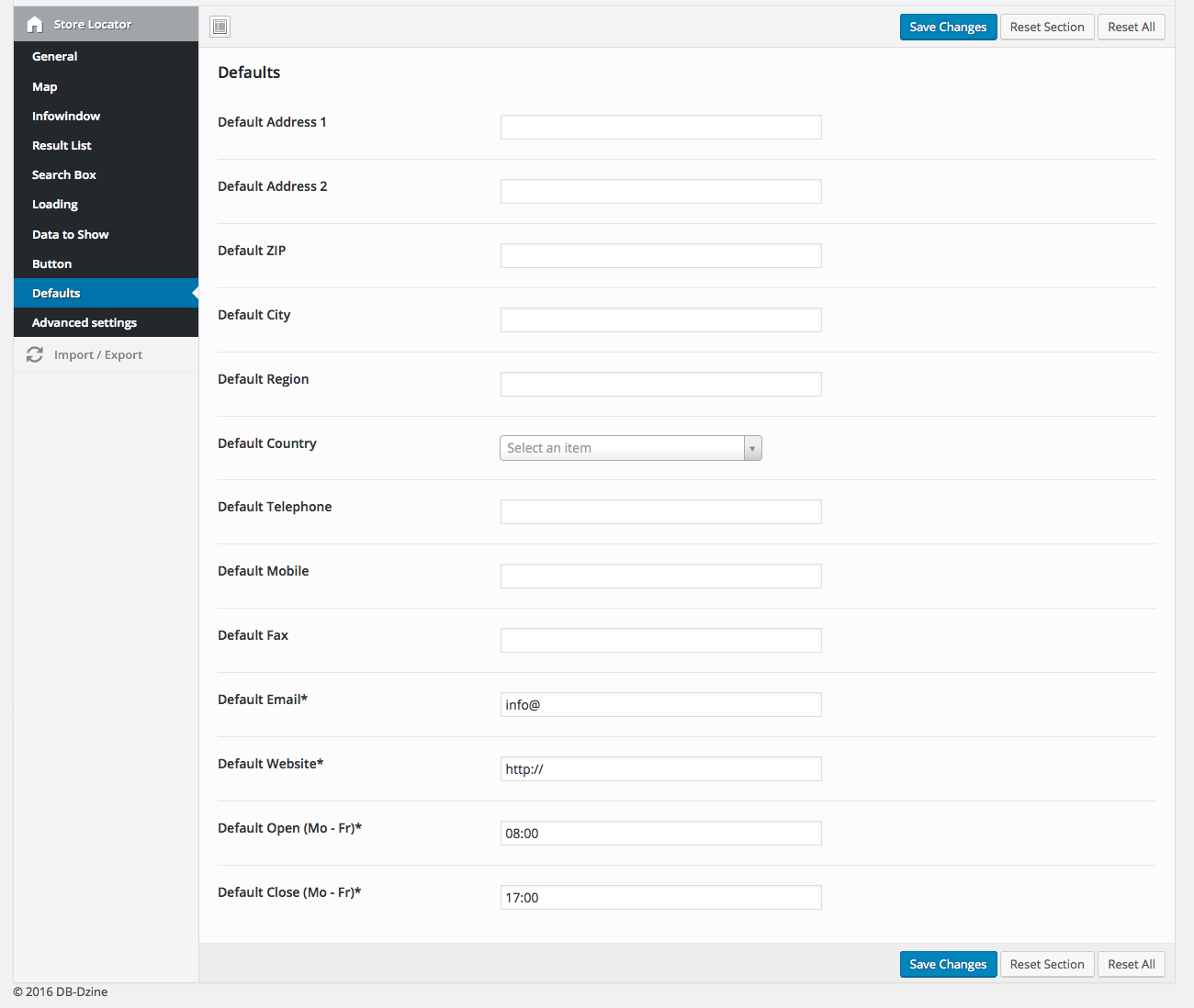This screenshot has height=1008, width=1194.
Task: Open the Default Country dropdown arrow
Action: pos(752,448)
